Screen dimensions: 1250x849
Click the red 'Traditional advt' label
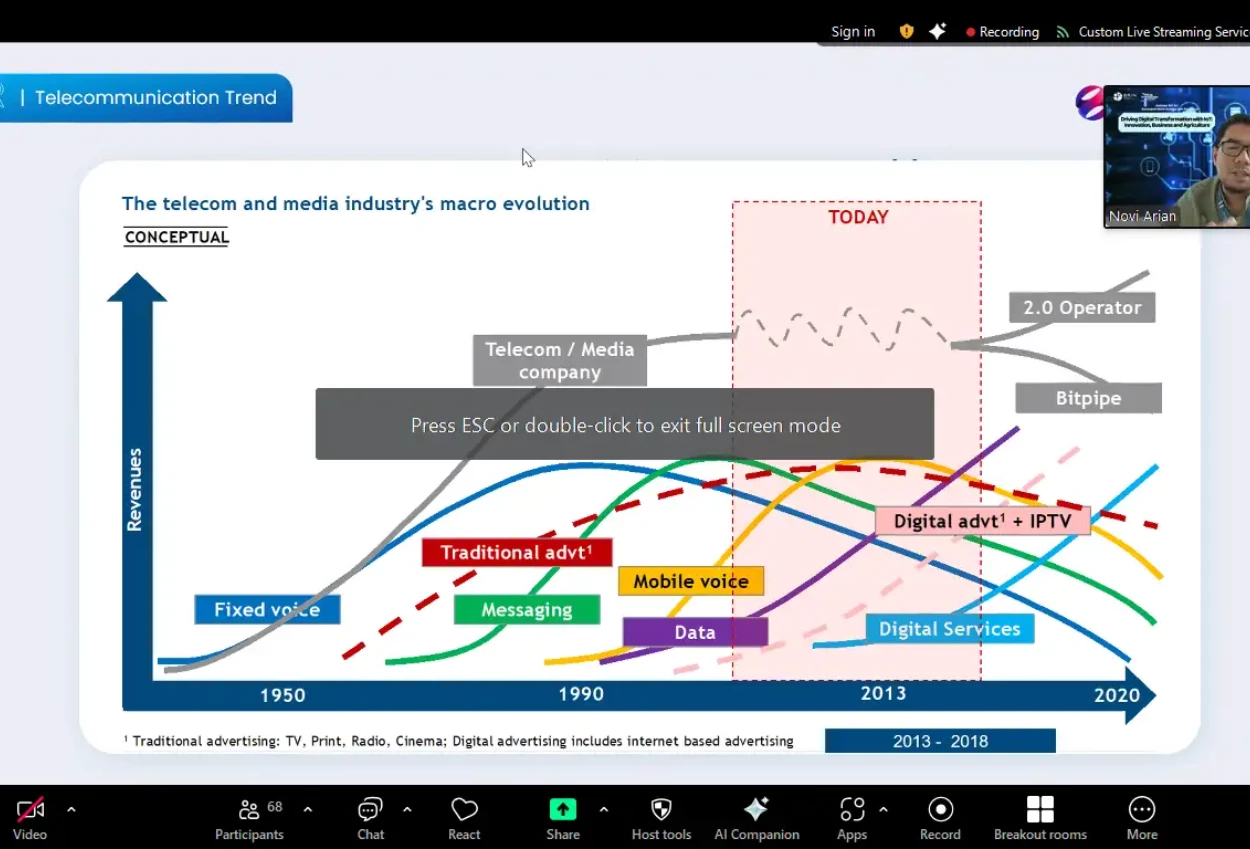click(x=517, y=552)
